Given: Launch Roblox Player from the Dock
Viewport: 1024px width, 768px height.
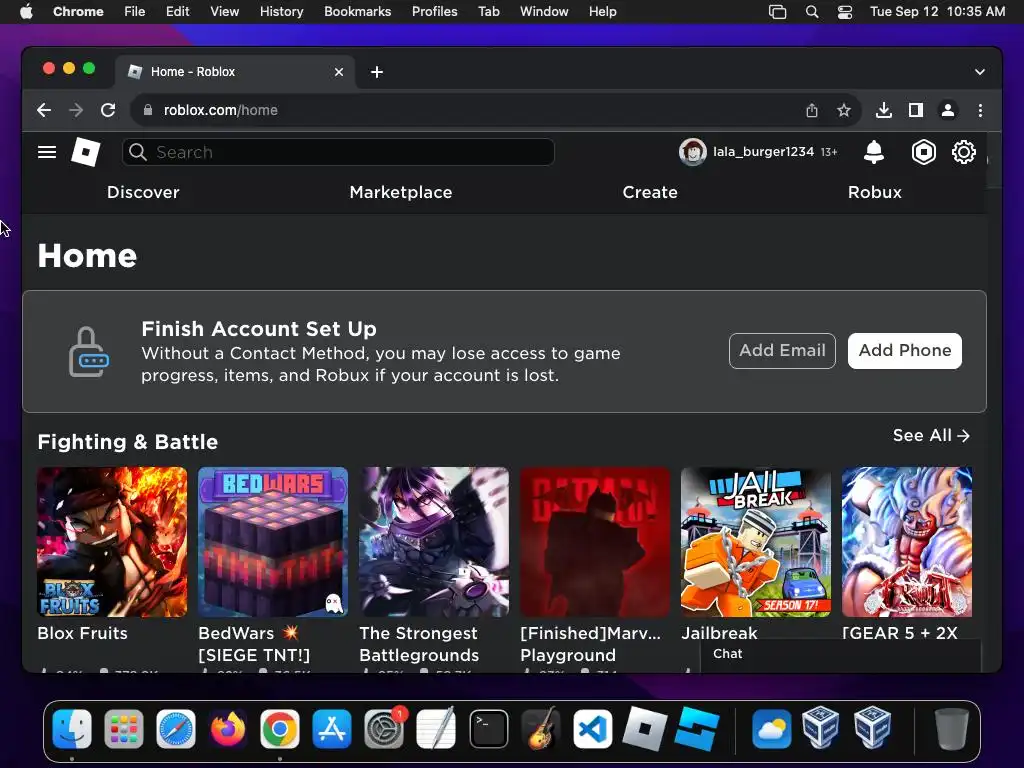Looking at the screenshot, I should click(645, 728).
